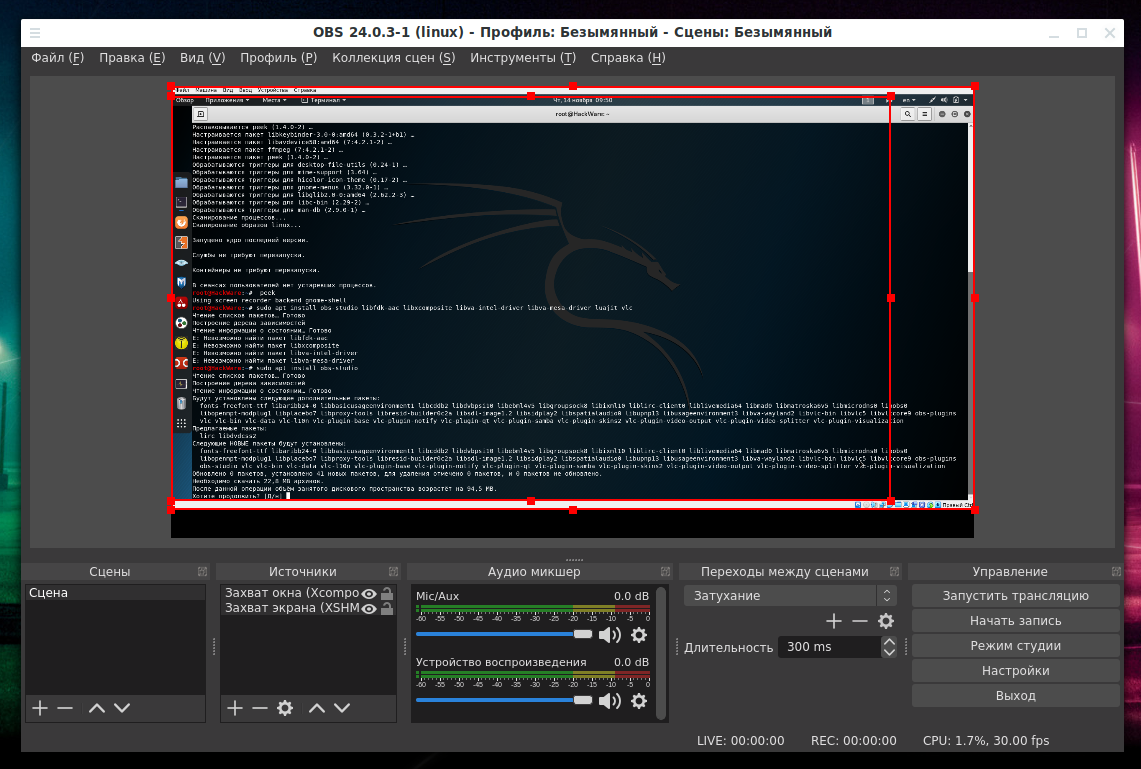The width and height of the screenshot is (1141, 769).
Task: Move selected scene down in the list
Action: coord(122,708)
